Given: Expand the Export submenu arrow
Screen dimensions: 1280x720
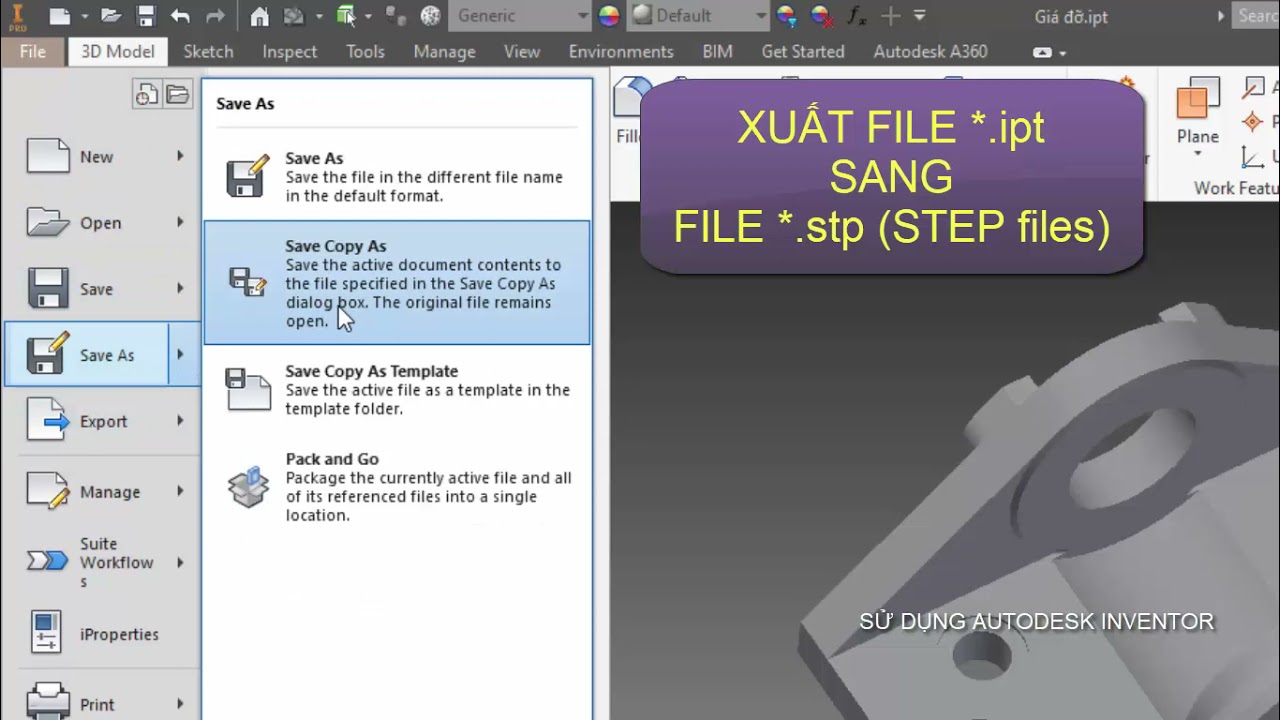Looking at the screenshot, I should (x=181, y=421).
